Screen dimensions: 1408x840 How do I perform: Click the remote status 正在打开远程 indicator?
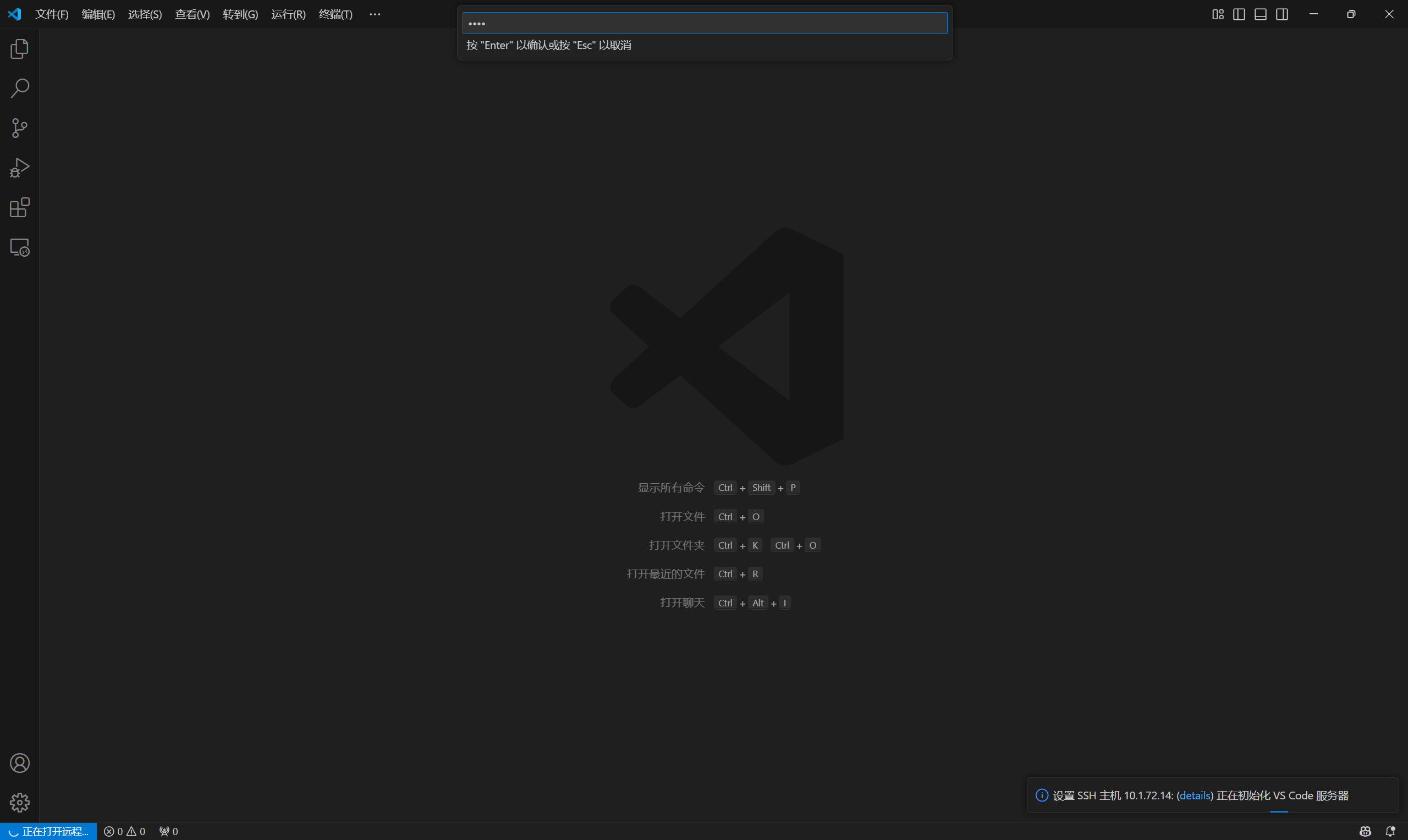(50, 831)
